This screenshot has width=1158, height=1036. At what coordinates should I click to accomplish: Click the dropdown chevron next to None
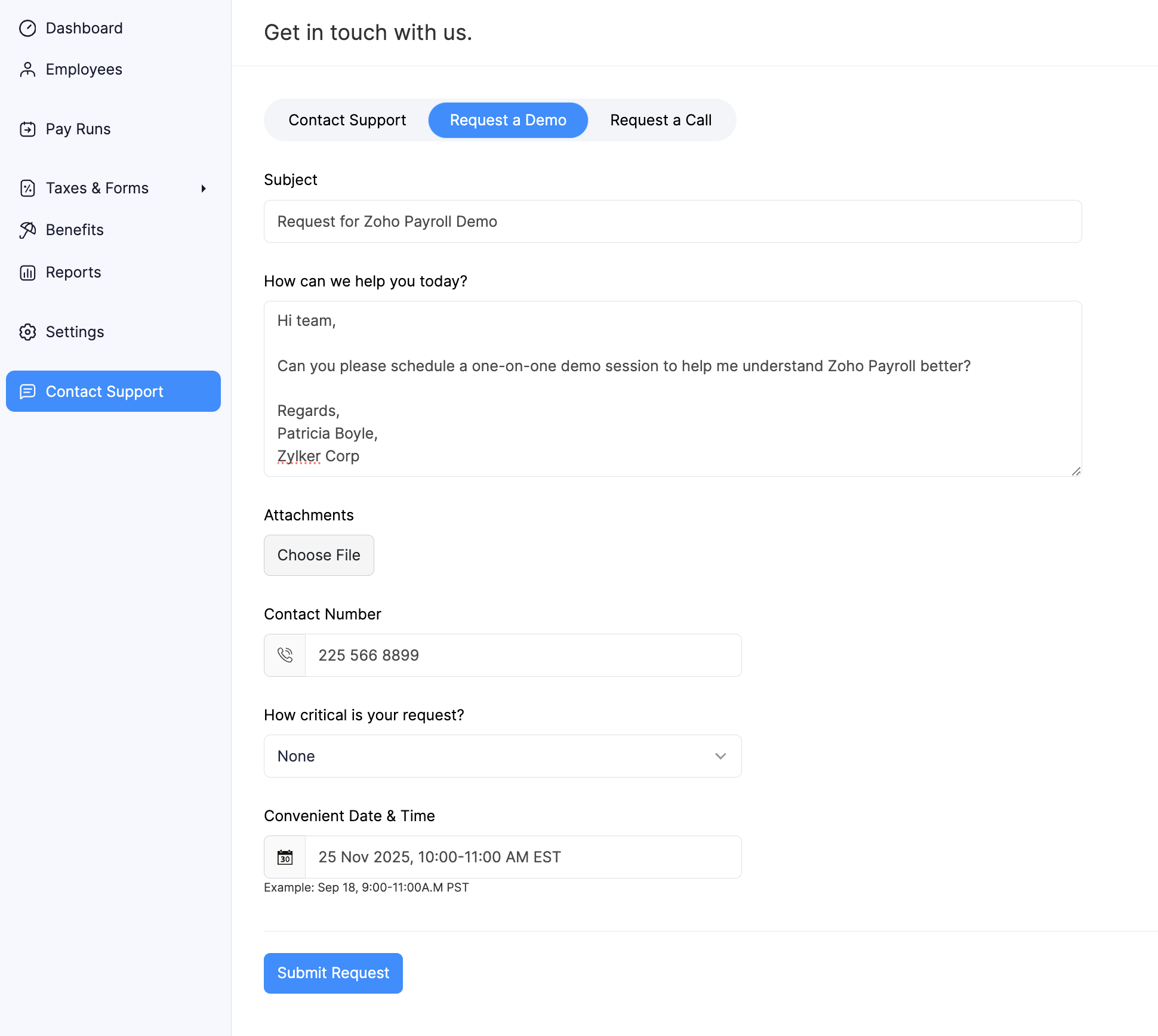[x=720, y=756]
